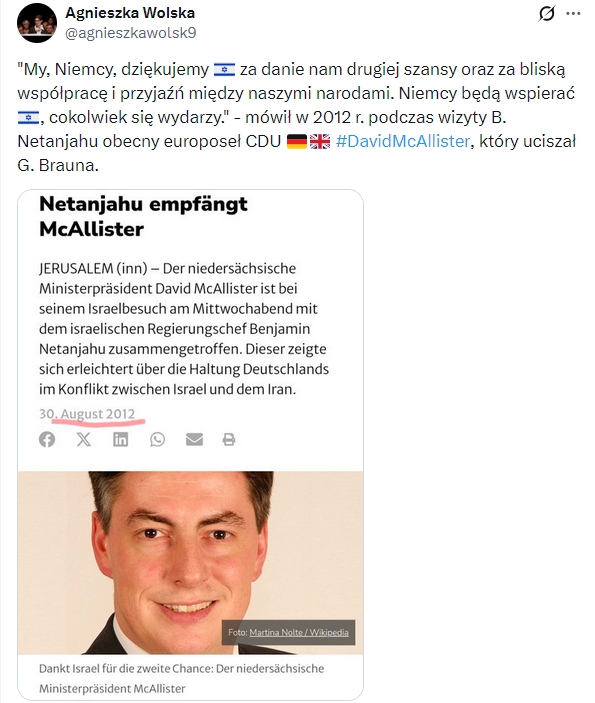Click the underlined 30. August 2012 date
Viewport: 595px width, 703px height.
(87, 414)
